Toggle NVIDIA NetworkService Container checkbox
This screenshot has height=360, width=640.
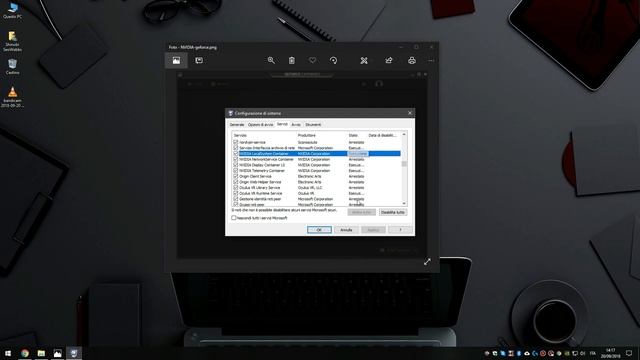click(236, 159)
